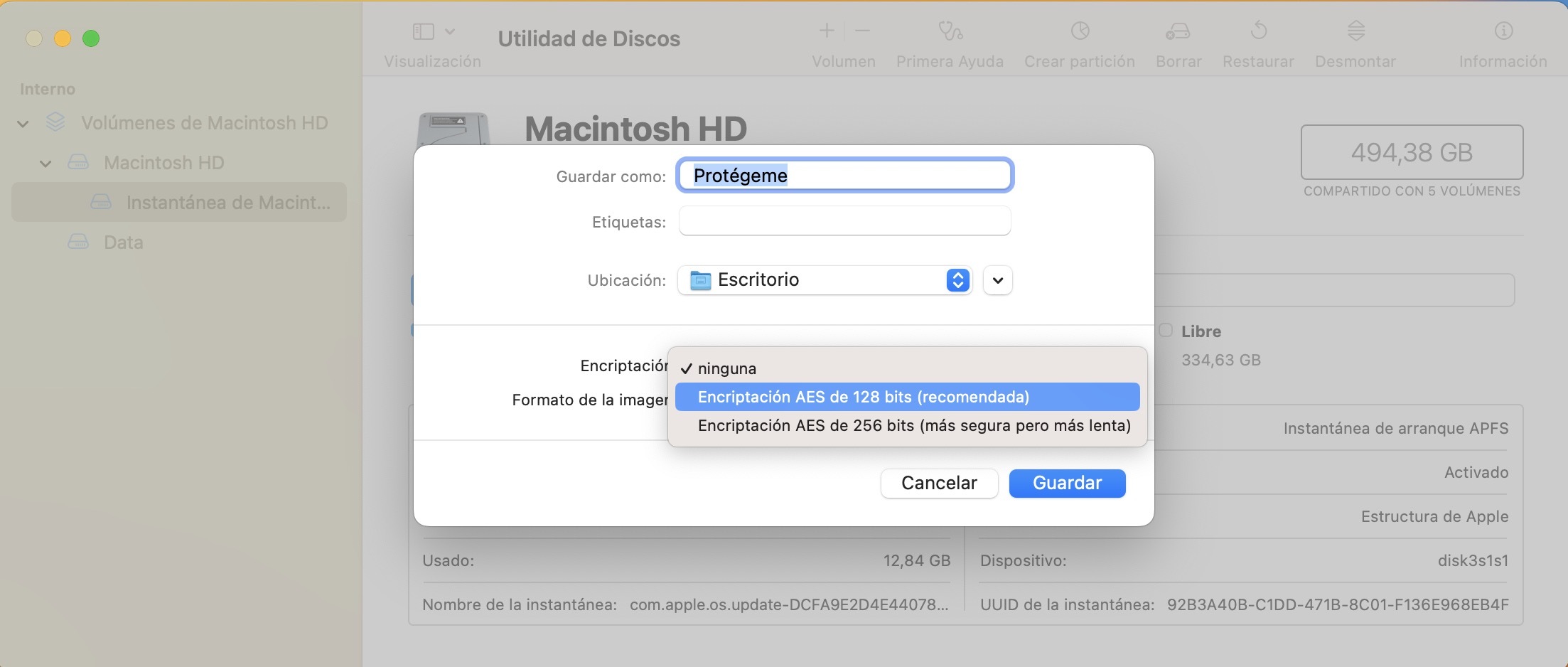Click the Borrar disk erase icon
This screenshot has height=667, width=1568.
[x=1178, y=31]
